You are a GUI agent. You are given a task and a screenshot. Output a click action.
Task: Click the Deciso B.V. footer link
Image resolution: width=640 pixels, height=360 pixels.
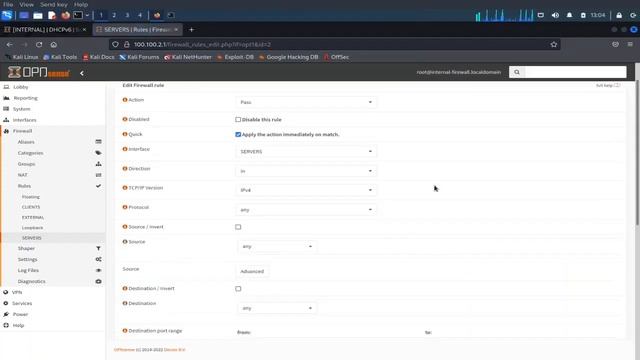click(x=174, y=350)
